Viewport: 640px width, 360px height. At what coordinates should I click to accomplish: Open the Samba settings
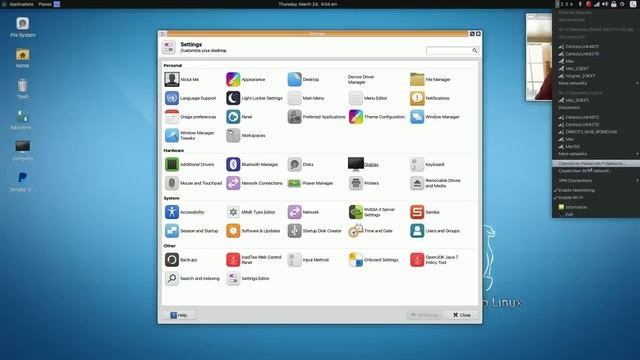pyautogui.click(x=424, y=212)
